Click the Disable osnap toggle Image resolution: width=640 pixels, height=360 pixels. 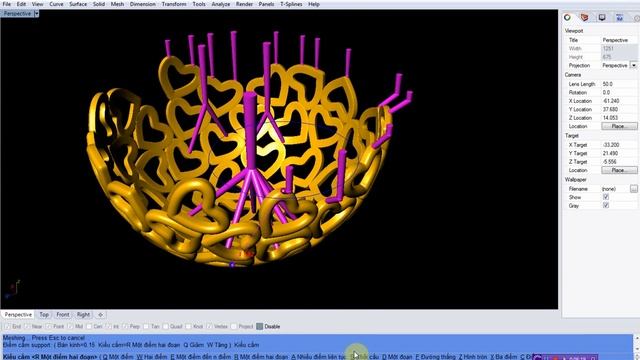[x=260, y=327]
